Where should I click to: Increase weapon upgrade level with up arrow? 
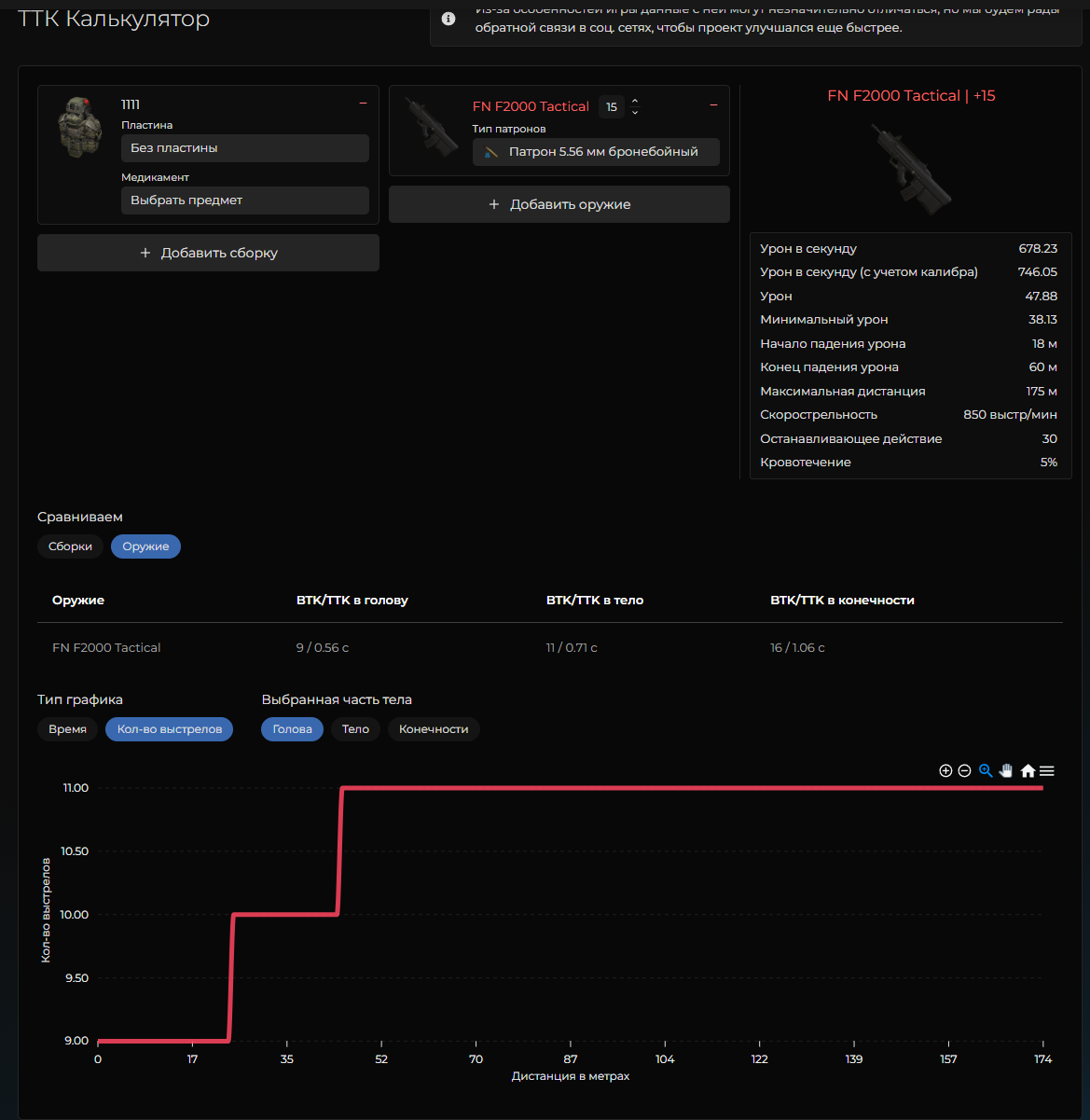click(635, 101)
